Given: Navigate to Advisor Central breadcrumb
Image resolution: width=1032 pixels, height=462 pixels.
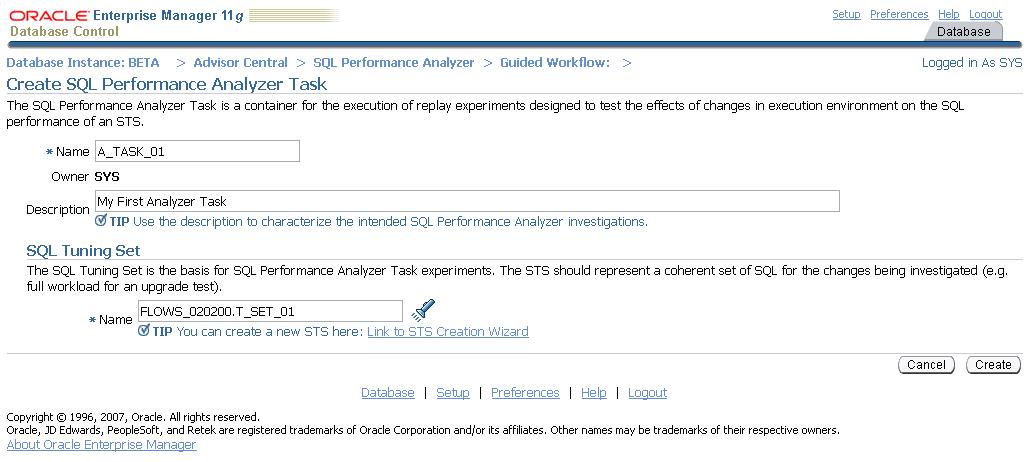Looking at the screenshot, I should [240, 62].
